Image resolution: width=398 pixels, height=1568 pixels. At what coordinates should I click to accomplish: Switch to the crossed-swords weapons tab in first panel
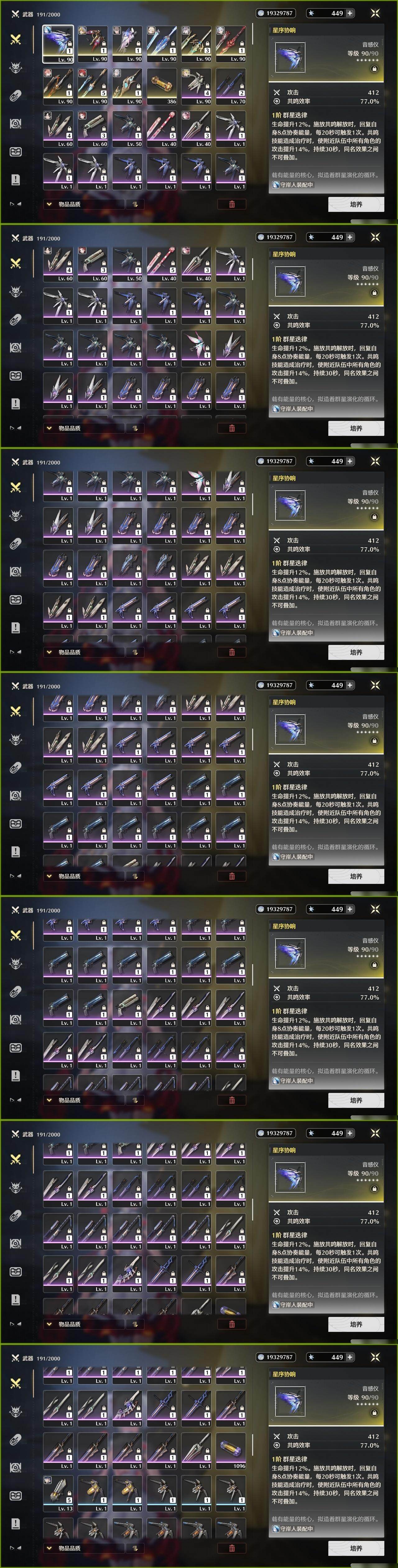coord(16,40)
